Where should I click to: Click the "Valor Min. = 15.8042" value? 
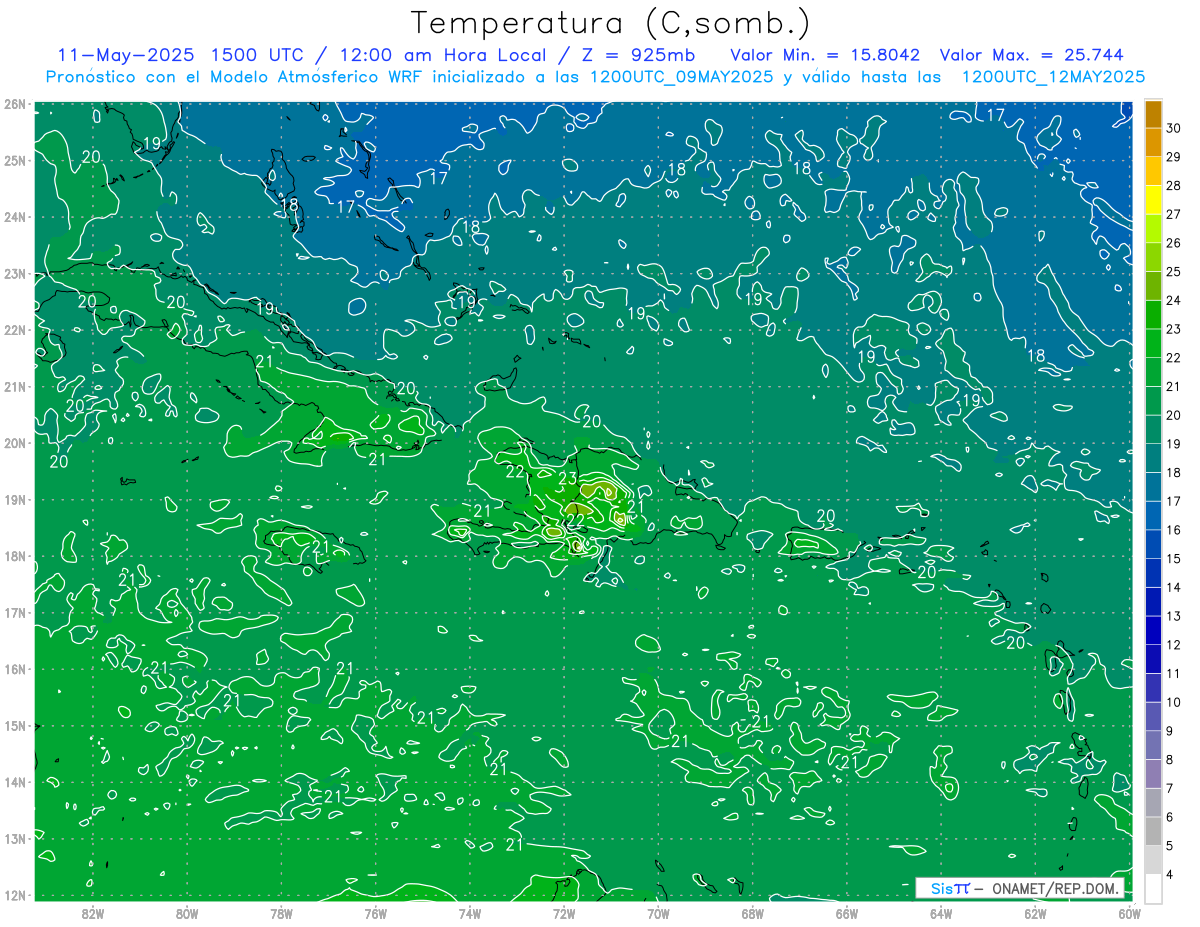[825, 55]
